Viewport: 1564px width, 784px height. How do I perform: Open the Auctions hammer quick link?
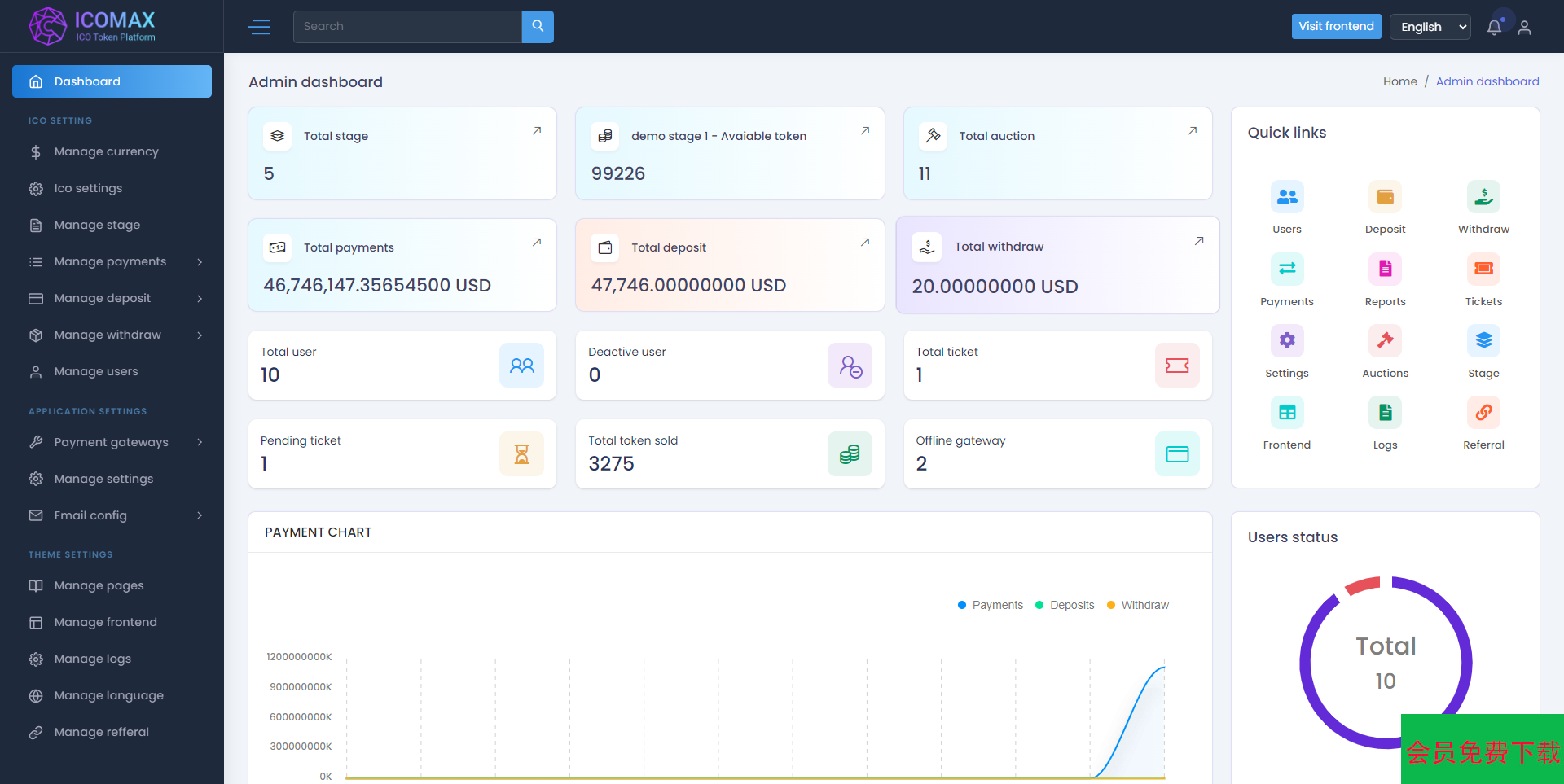pyautogui.click(x=1385, y=341)
